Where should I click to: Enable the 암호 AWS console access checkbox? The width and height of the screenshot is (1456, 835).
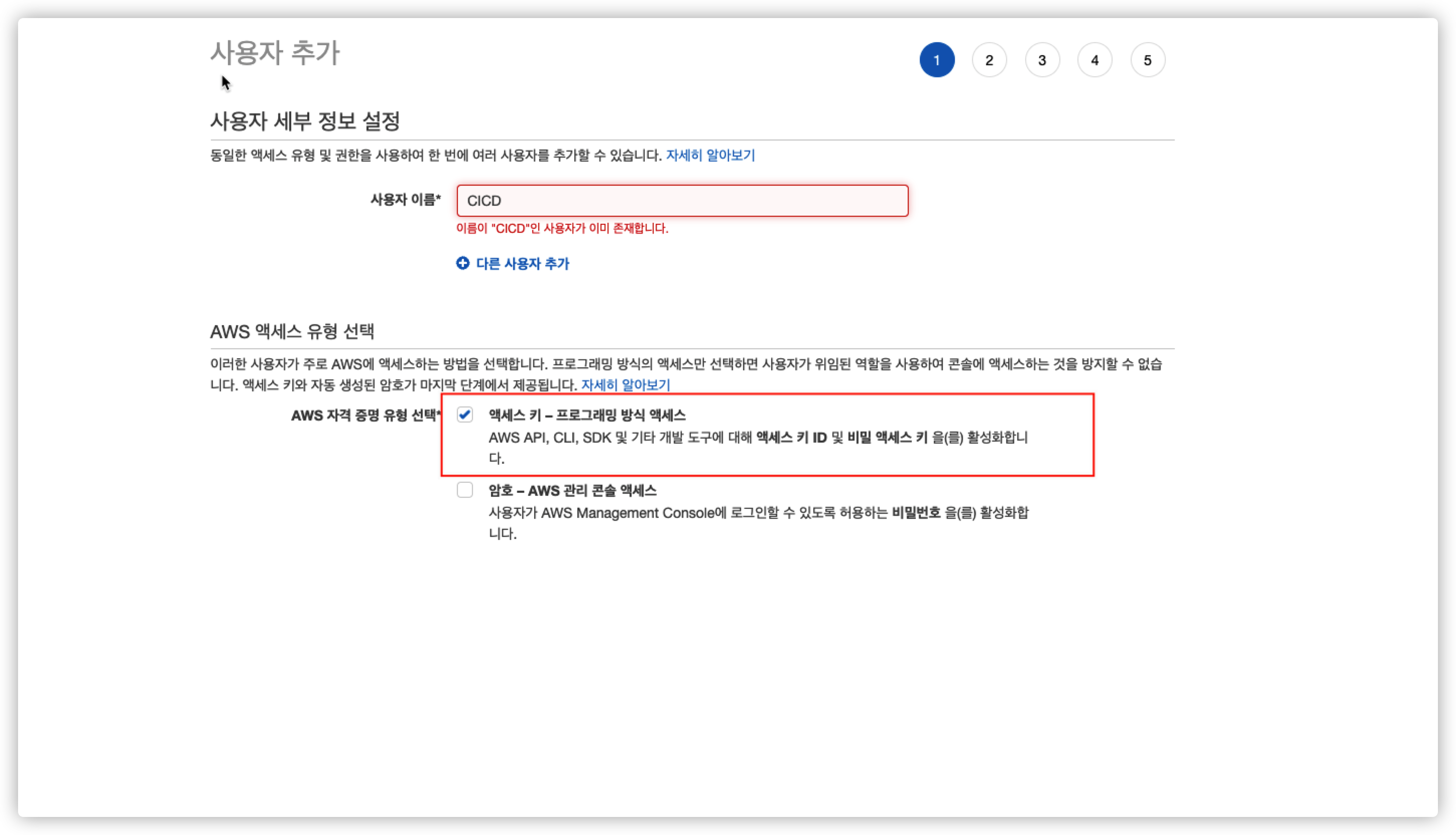coord(465,490)
